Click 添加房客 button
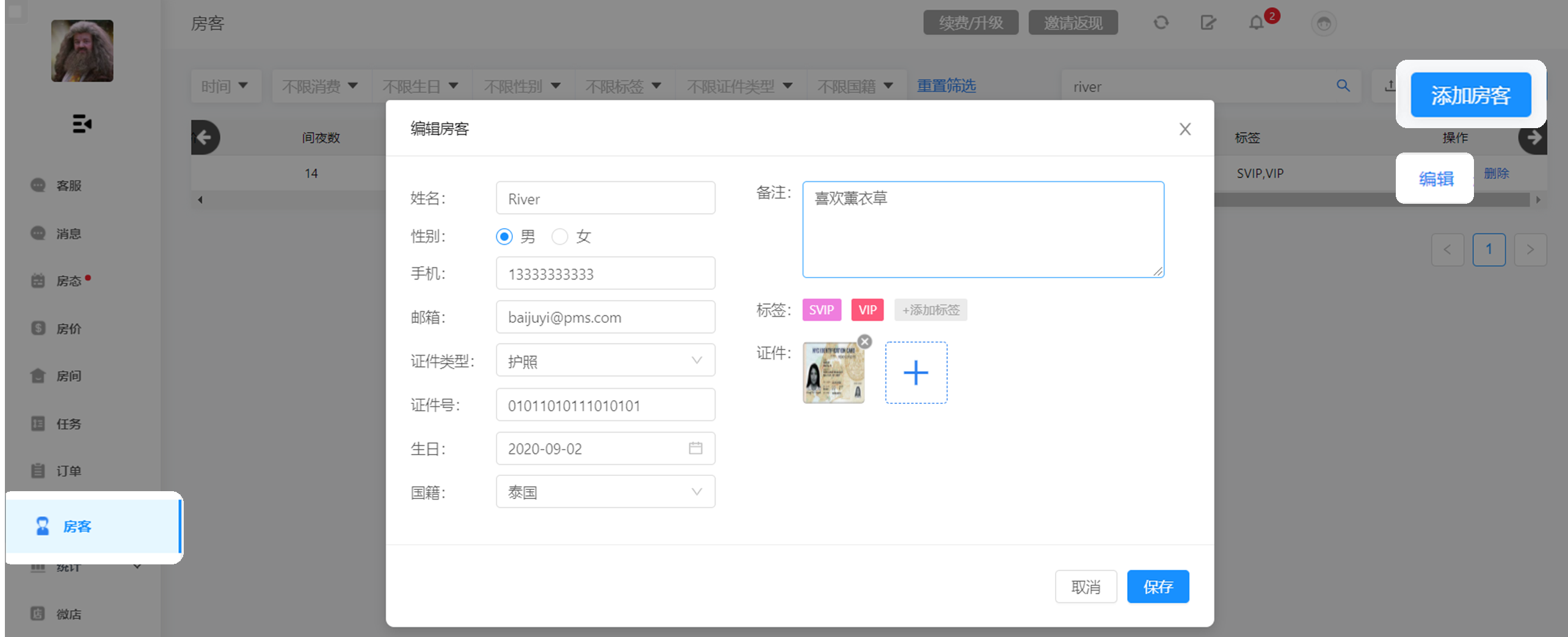 coord(1470,95)
